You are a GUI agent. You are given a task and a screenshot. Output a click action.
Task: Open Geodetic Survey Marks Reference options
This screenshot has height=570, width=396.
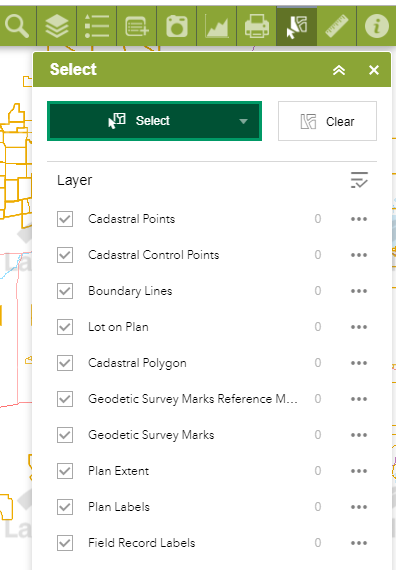(x=359, y=399)
